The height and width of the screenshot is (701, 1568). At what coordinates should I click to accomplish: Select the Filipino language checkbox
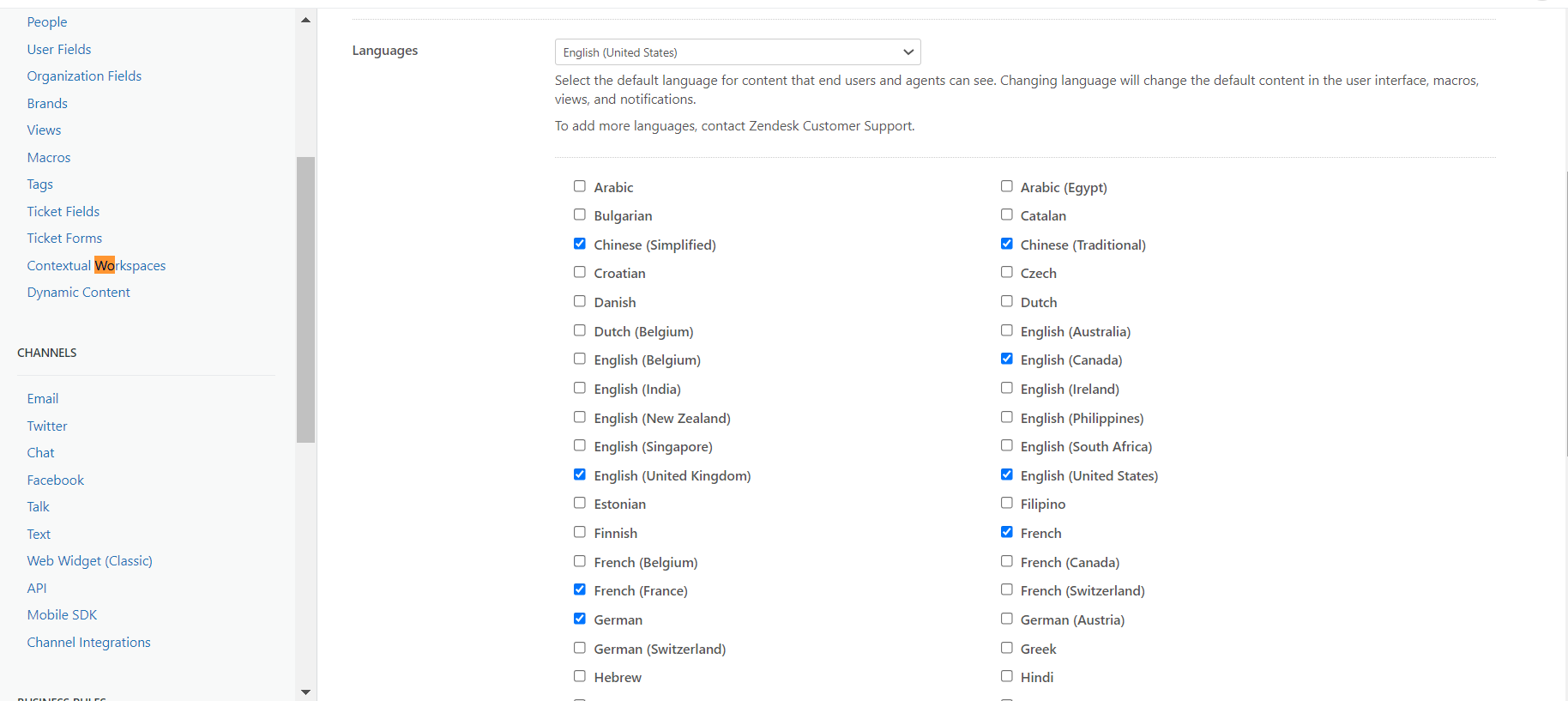click(x=1006, y=503)
